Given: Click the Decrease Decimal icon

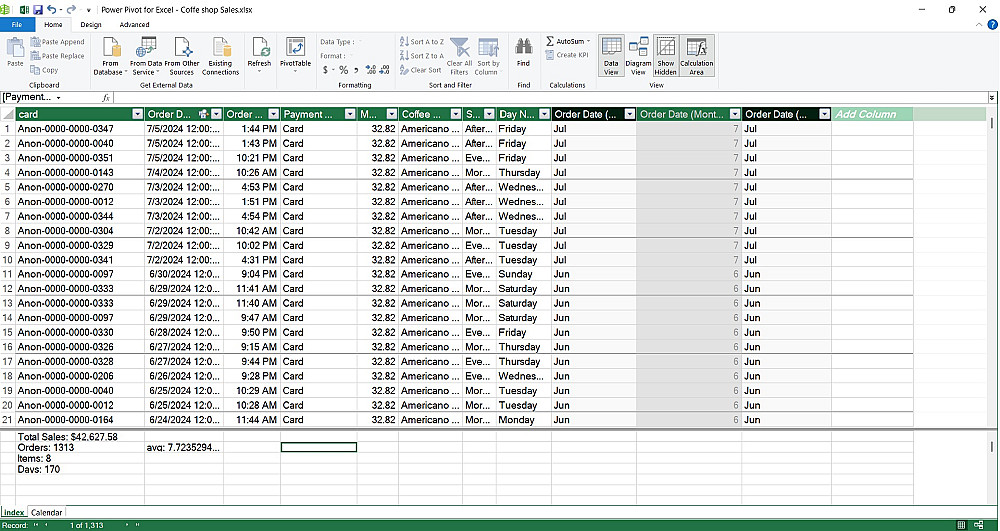Looking at the screenshot, I should click(386, 70).
